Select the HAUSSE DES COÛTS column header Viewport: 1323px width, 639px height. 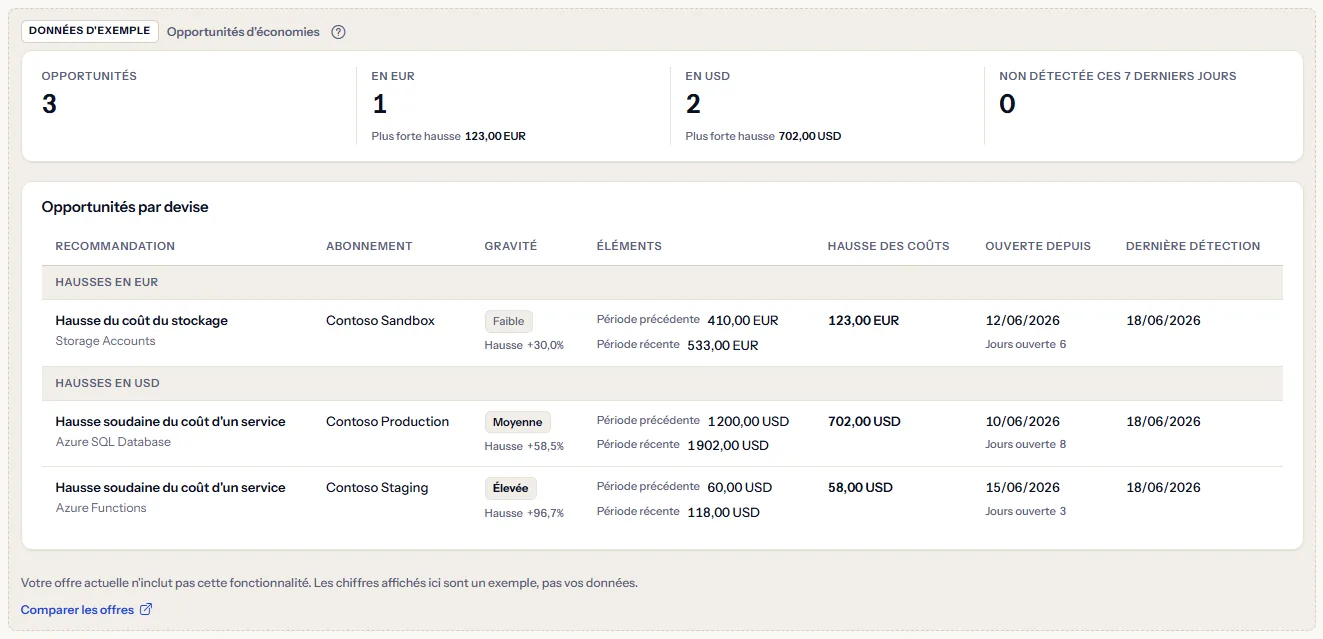pyautogui.click(x=889, y=246)
